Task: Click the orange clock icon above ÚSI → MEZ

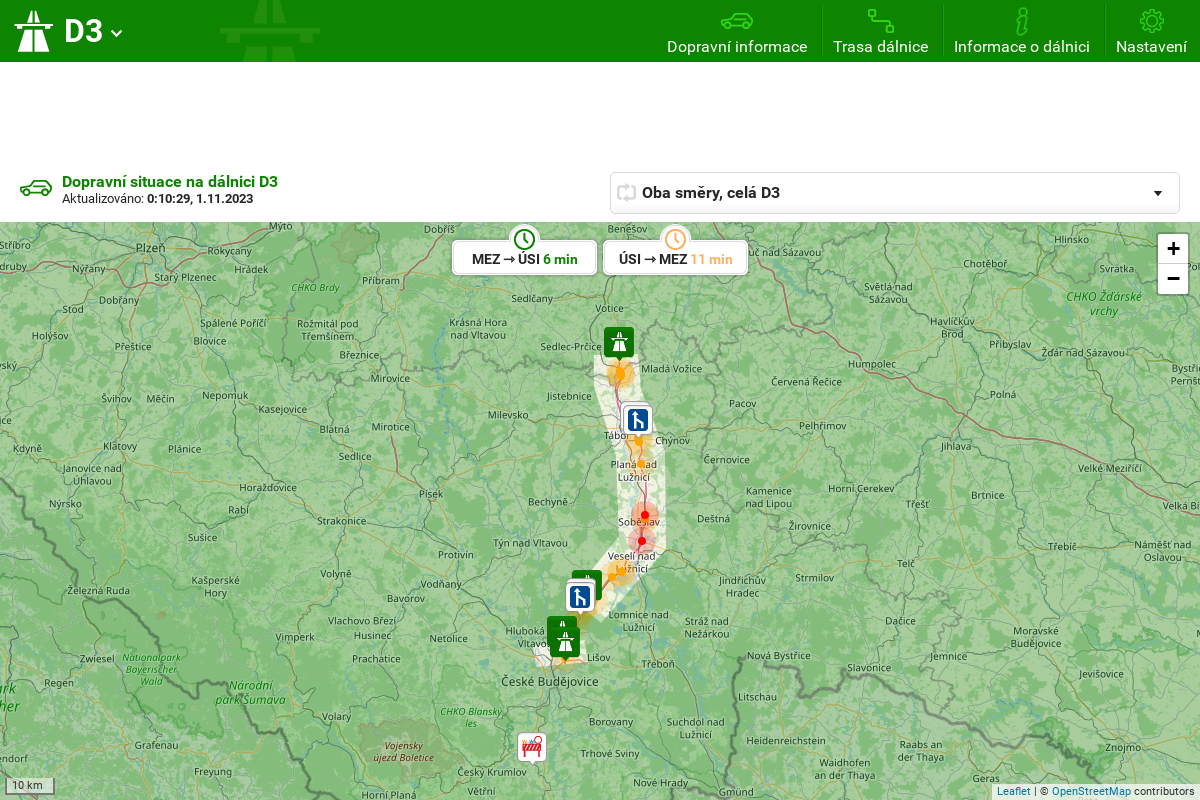Action: 675,239
